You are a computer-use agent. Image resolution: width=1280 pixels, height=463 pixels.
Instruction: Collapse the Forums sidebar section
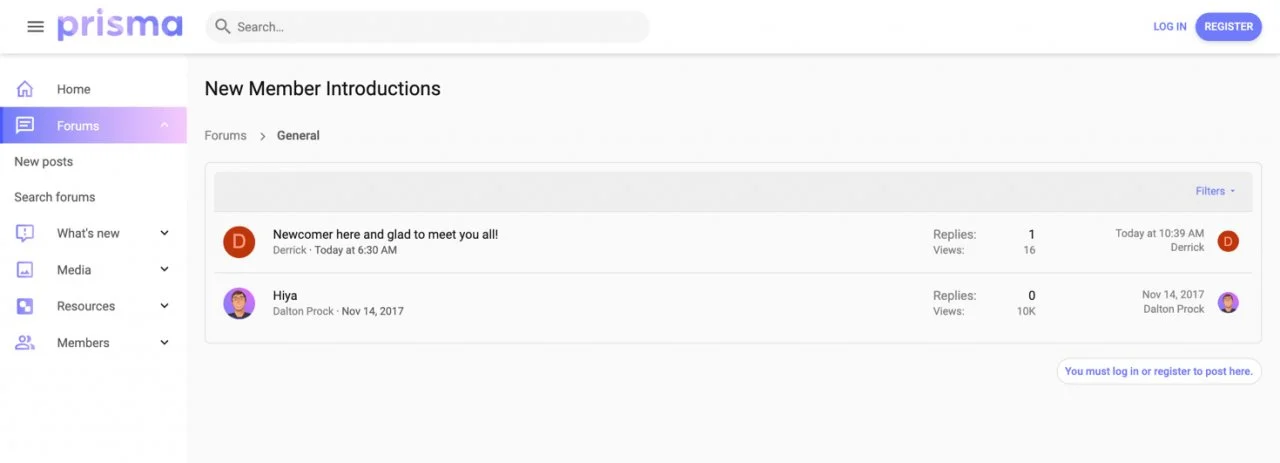(x=165, y=125)
